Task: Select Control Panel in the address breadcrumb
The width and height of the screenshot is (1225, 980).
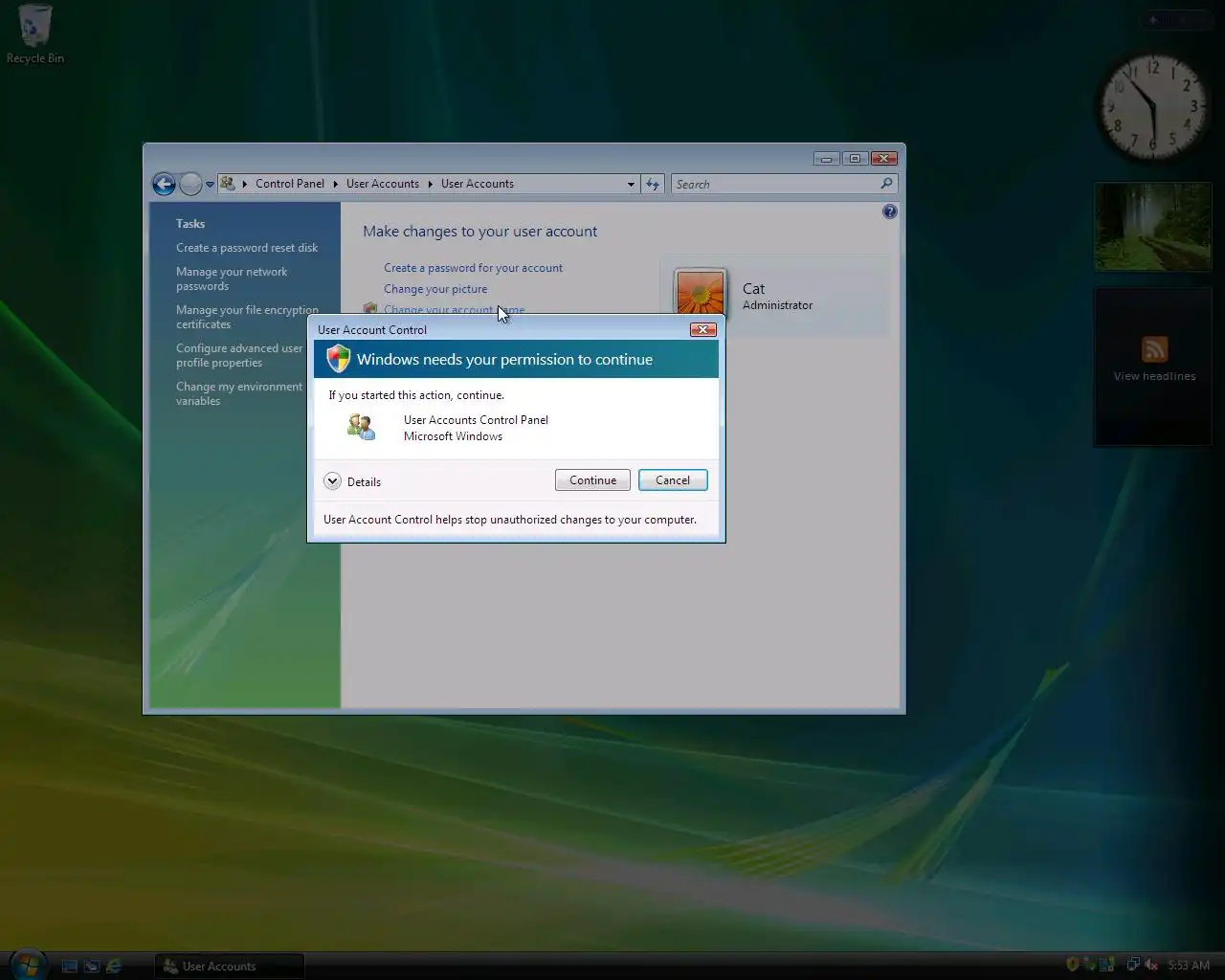Action: 290,184
